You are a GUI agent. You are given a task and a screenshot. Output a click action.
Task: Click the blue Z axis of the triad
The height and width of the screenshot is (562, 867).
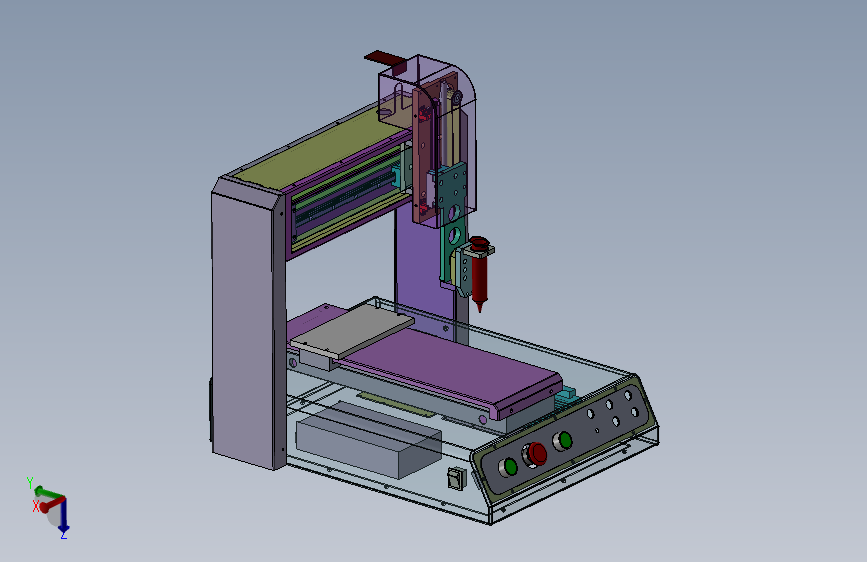[64, 517]
